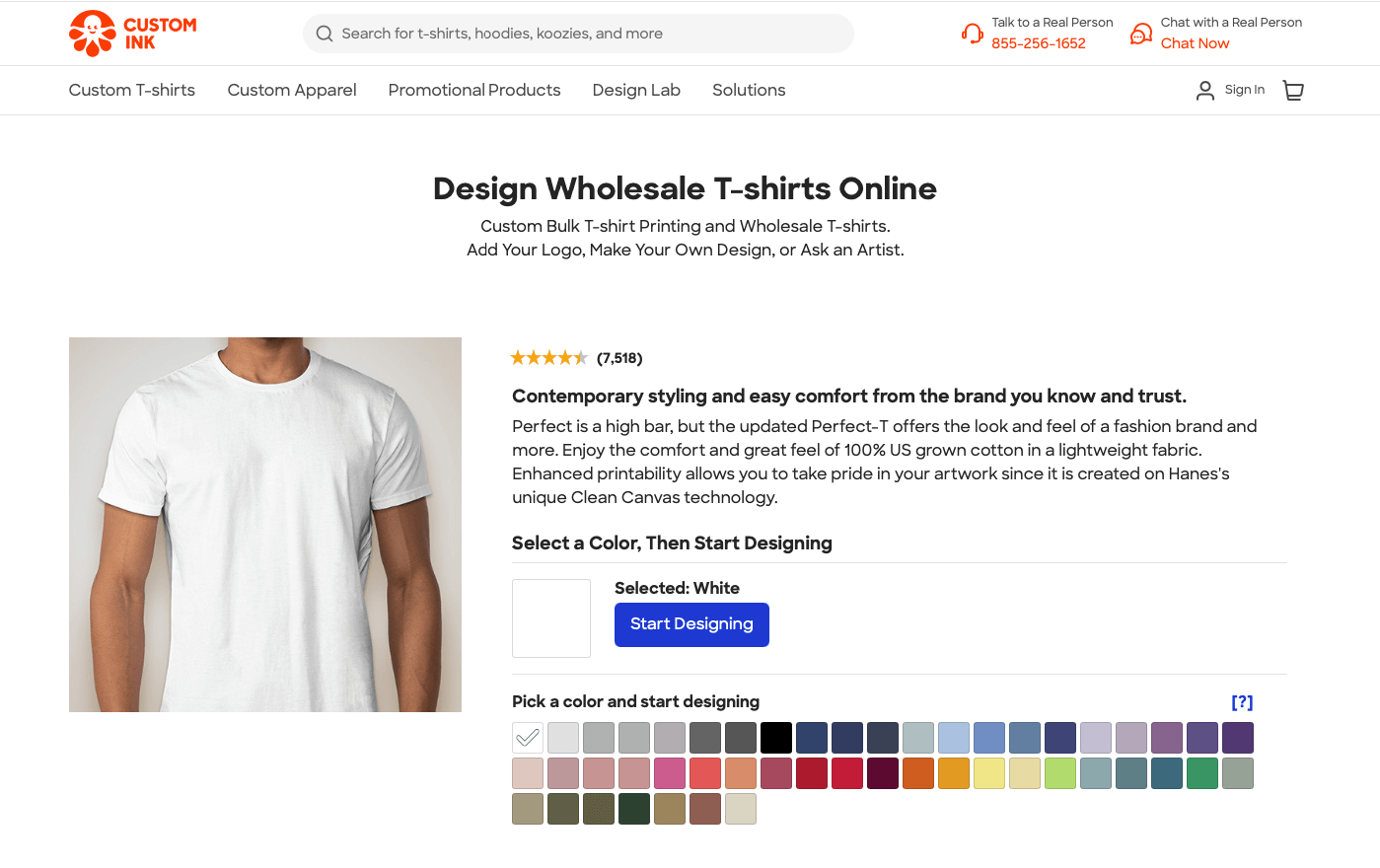This screenshot has width=1380, height=868.
Task: Select the currently checked White color swatch
Action: pyautogui.click(x=527, y=737)
